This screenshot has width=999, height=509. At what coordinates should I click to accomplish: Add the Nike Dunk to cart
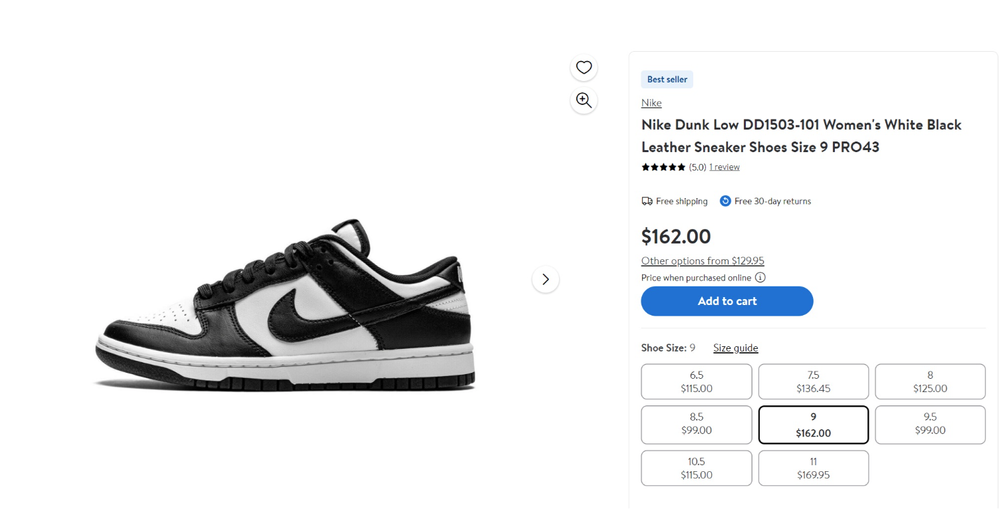click(727, 301)
